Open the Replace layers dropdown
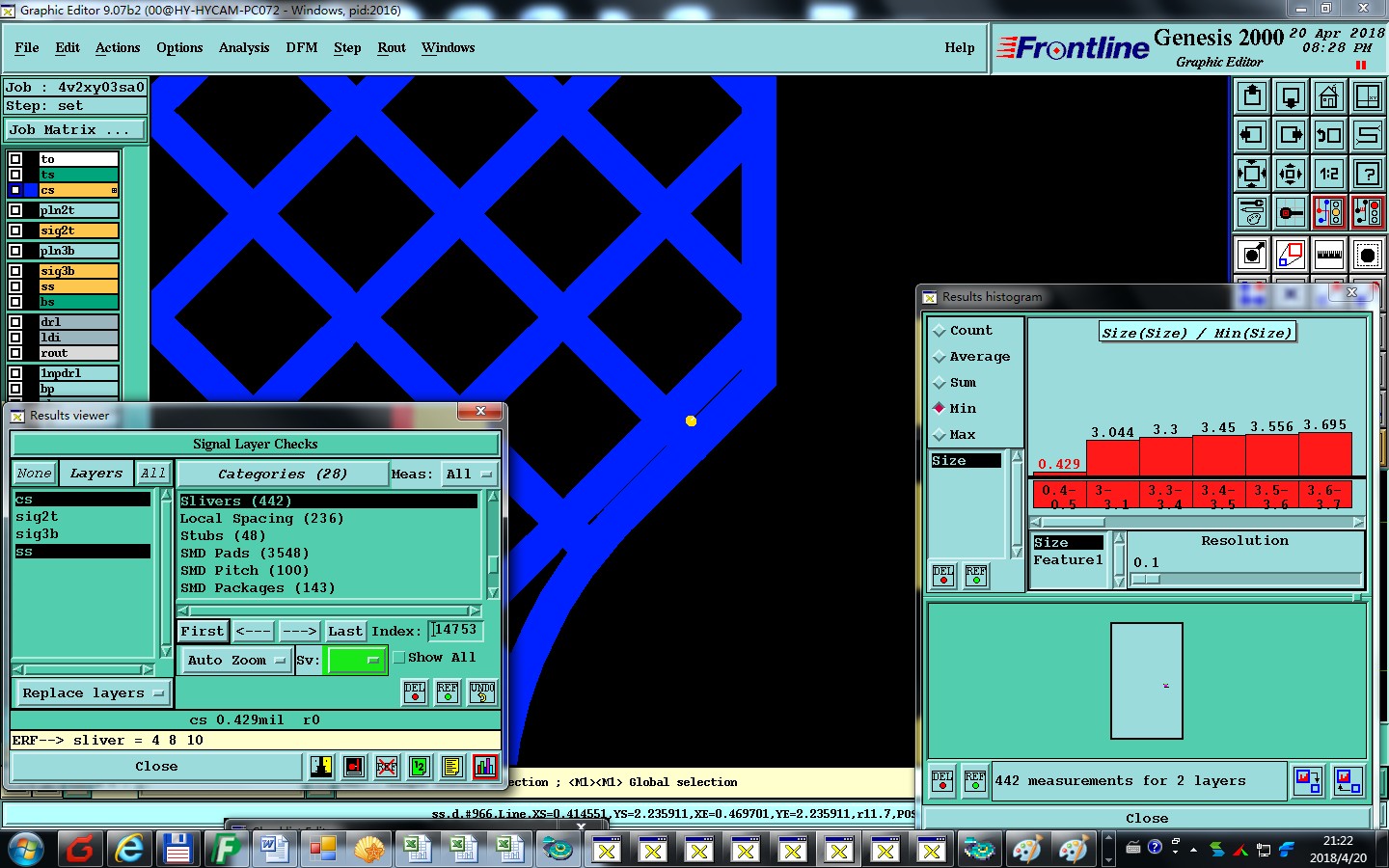The height and width of the screenshot is (868, 1389). (93, 693)
